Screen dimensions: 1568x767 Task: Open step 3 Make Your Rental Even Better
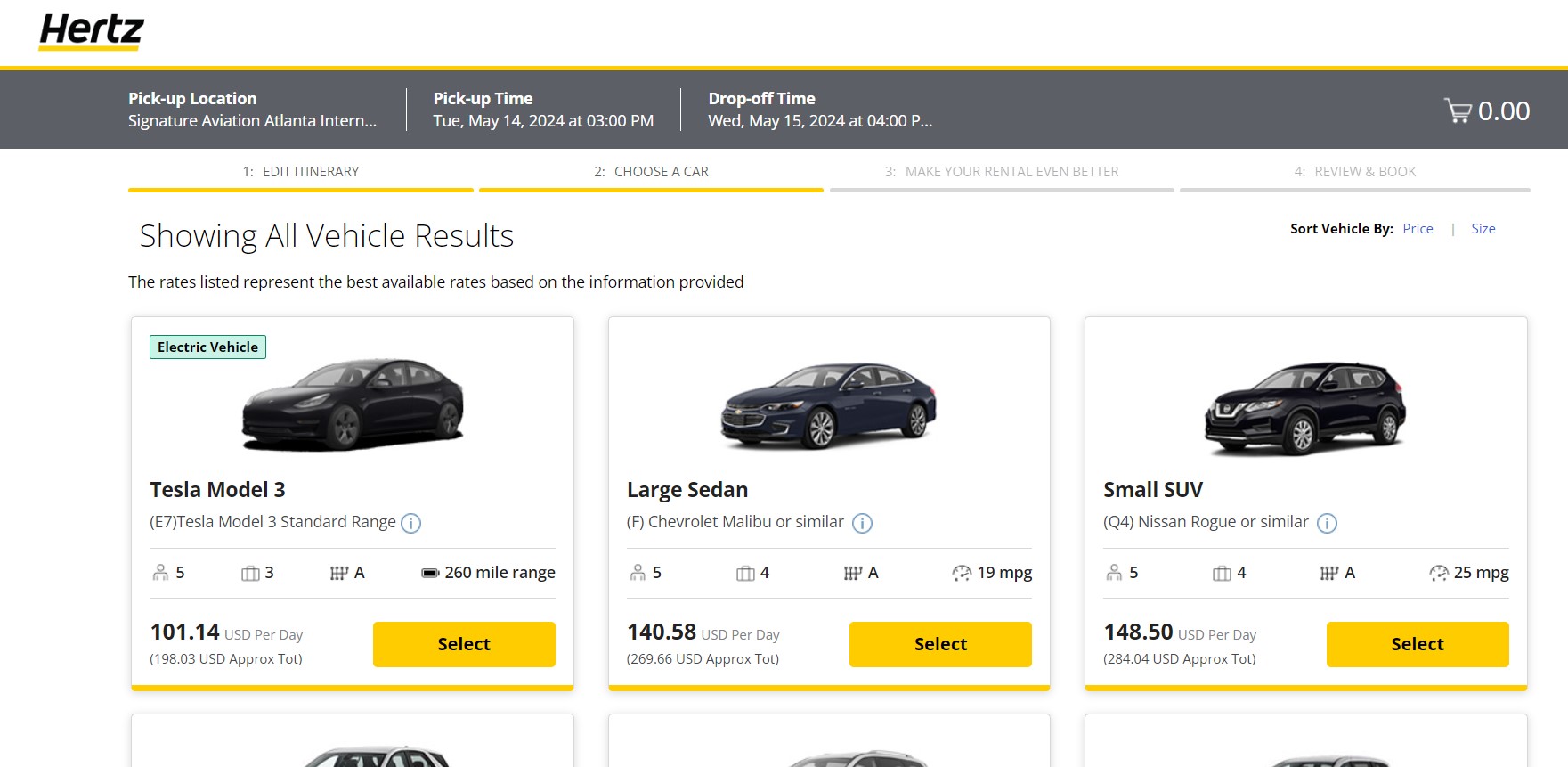pos(1002,172)
